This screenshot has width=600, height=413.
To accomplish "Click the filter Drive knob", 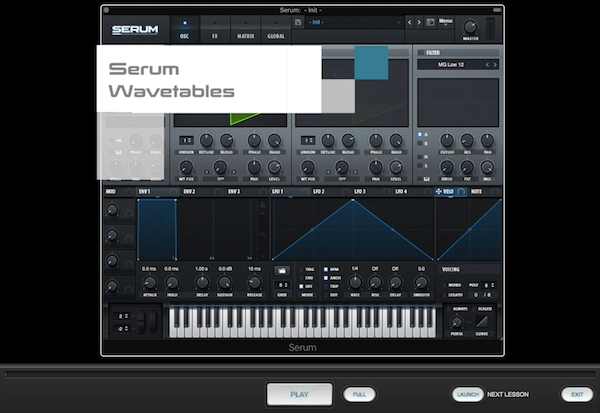I will pos(447,167).
